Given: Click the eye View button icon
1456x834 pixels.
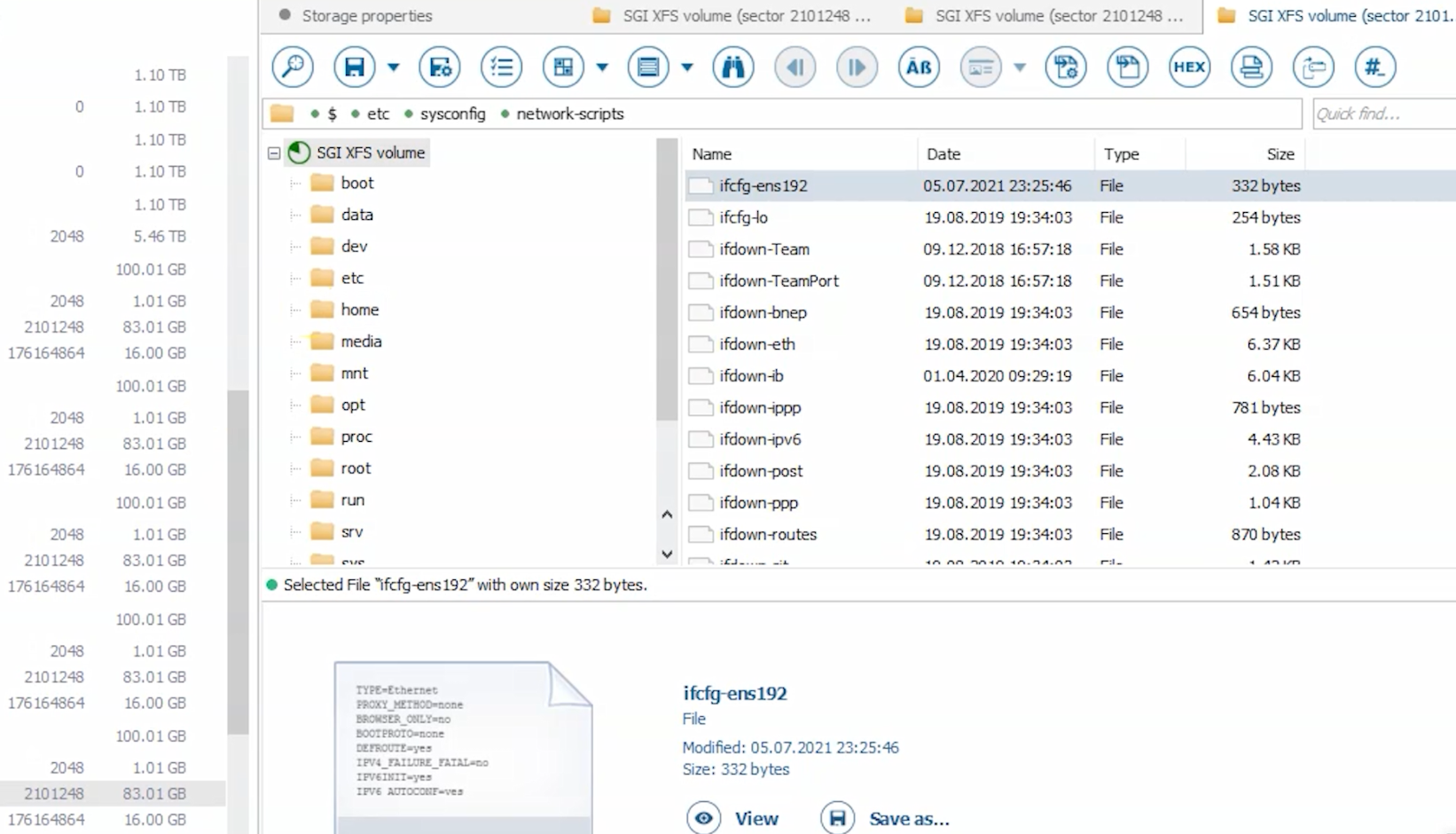Looking at the screenshot, I should tap(703, 818).
